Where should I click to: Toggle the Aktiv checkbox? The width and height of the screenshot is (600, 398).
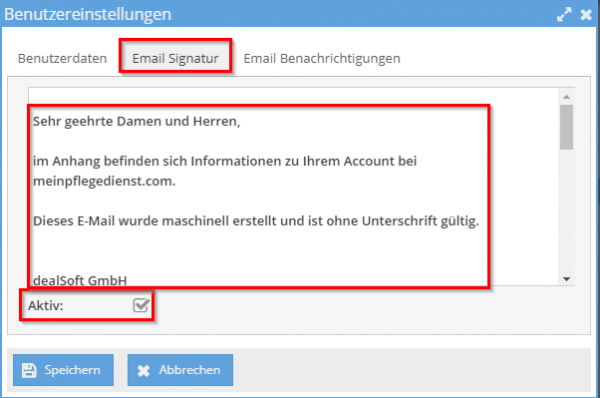click(x=141, y=305)
